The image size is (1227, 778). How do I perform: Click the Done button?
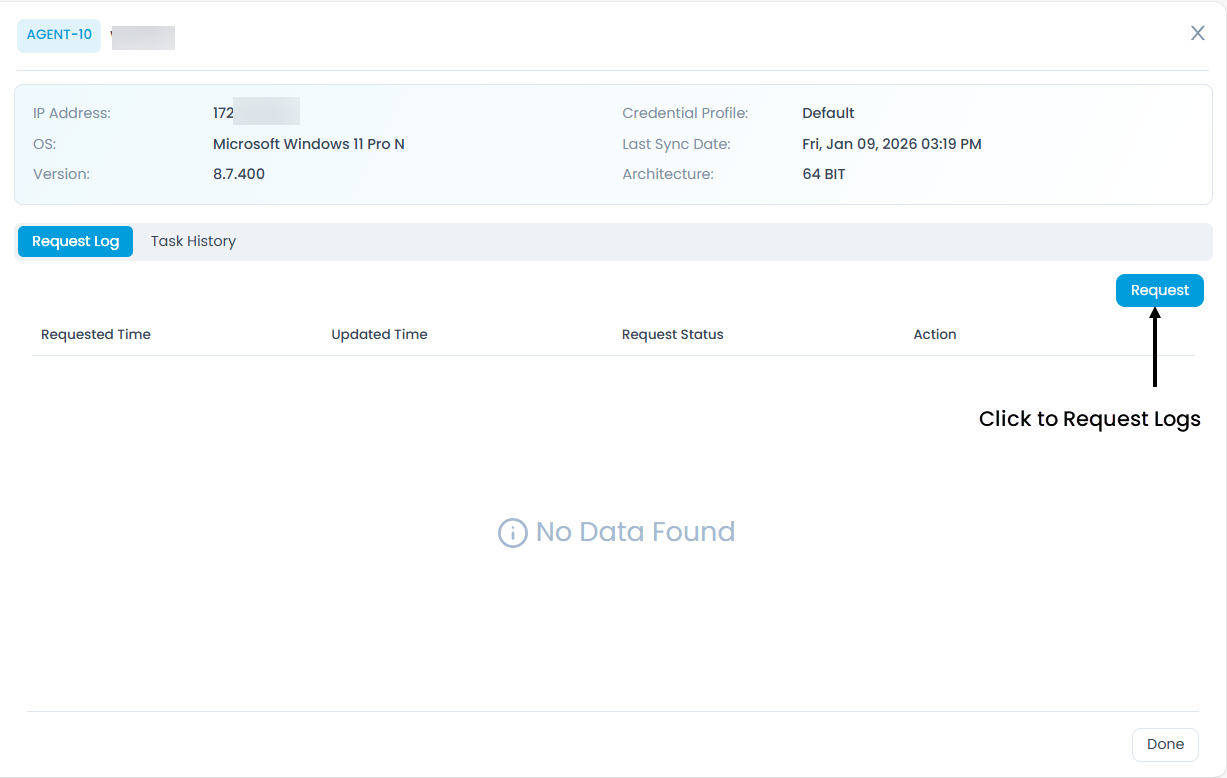point(1165,744)
